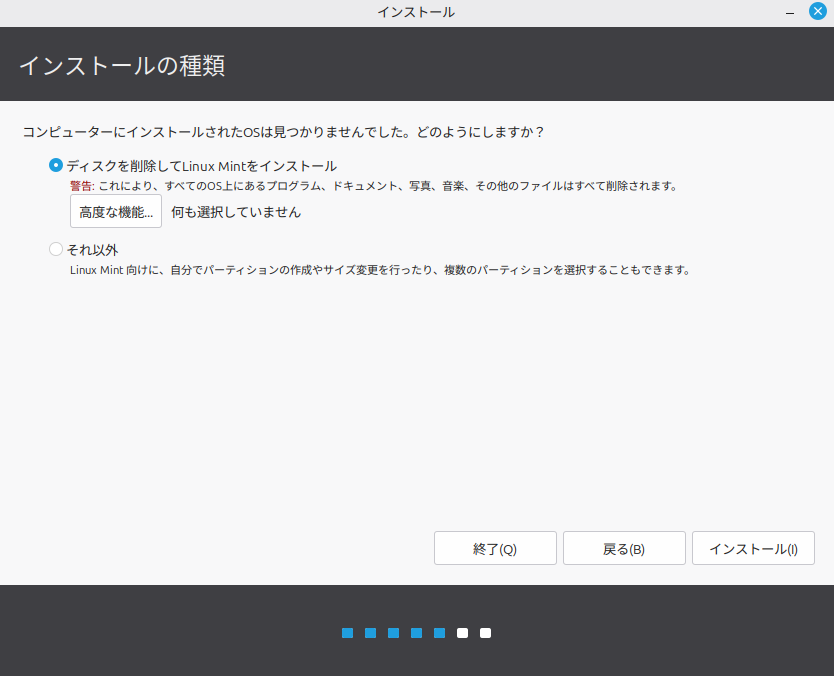Click the fourth blue progress dot
This screenshot has width=834, height=676.
pos(416,633)
